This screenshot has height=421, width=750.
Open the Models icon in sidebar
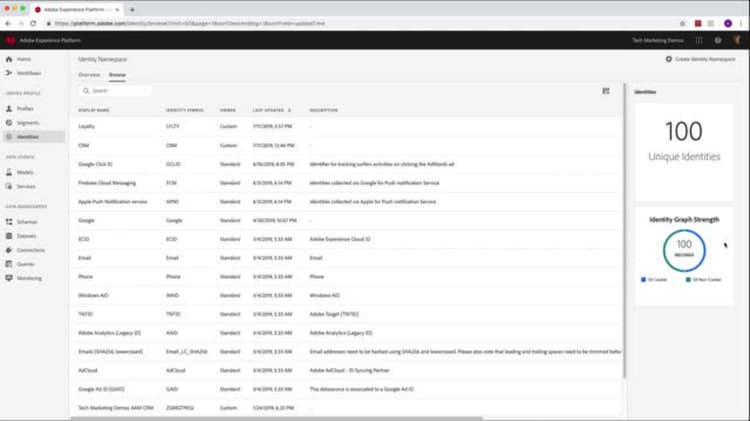9,172
